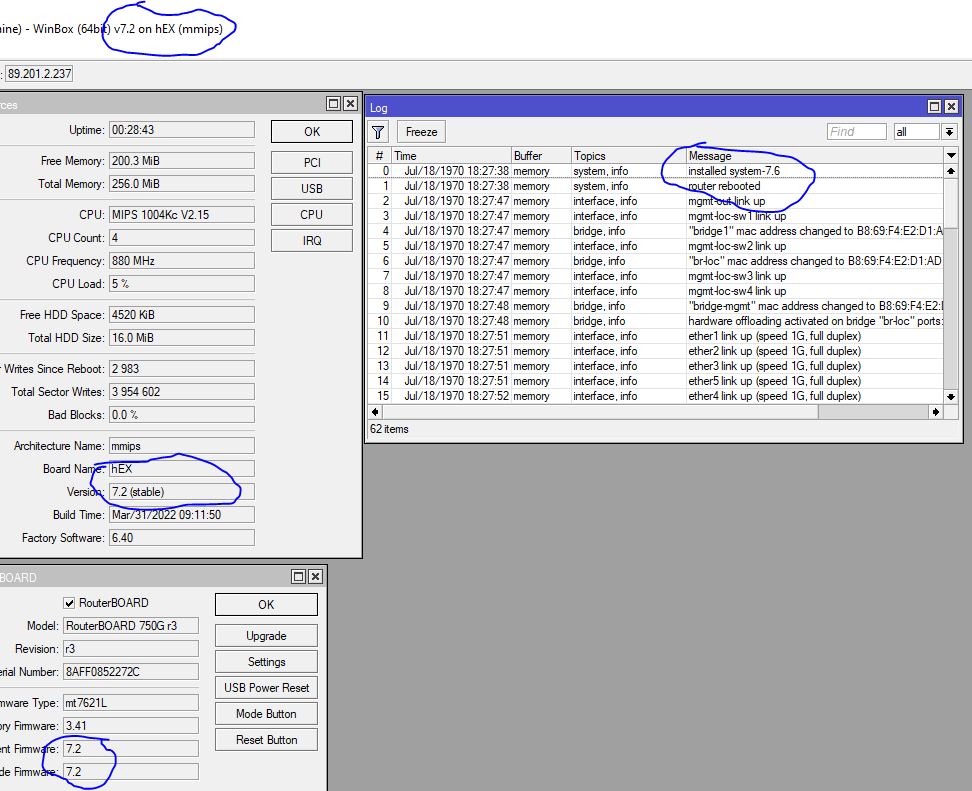This screenshot has height=791, width=972.
Task: Click the '62 items' status text
Action: pyautogui.click(x=389, y=429)
